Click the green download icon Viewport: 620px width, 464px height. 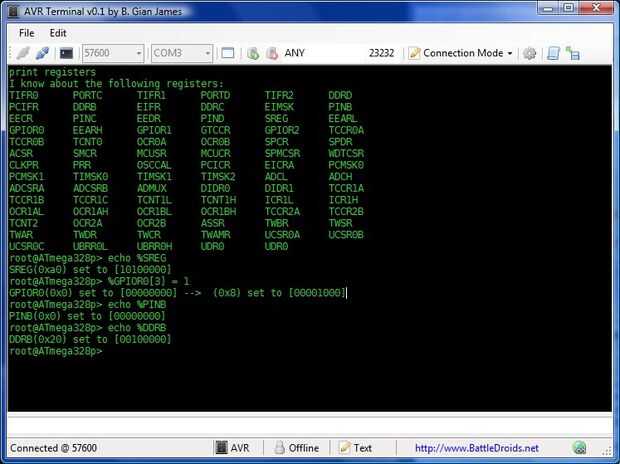coord(253,53)
